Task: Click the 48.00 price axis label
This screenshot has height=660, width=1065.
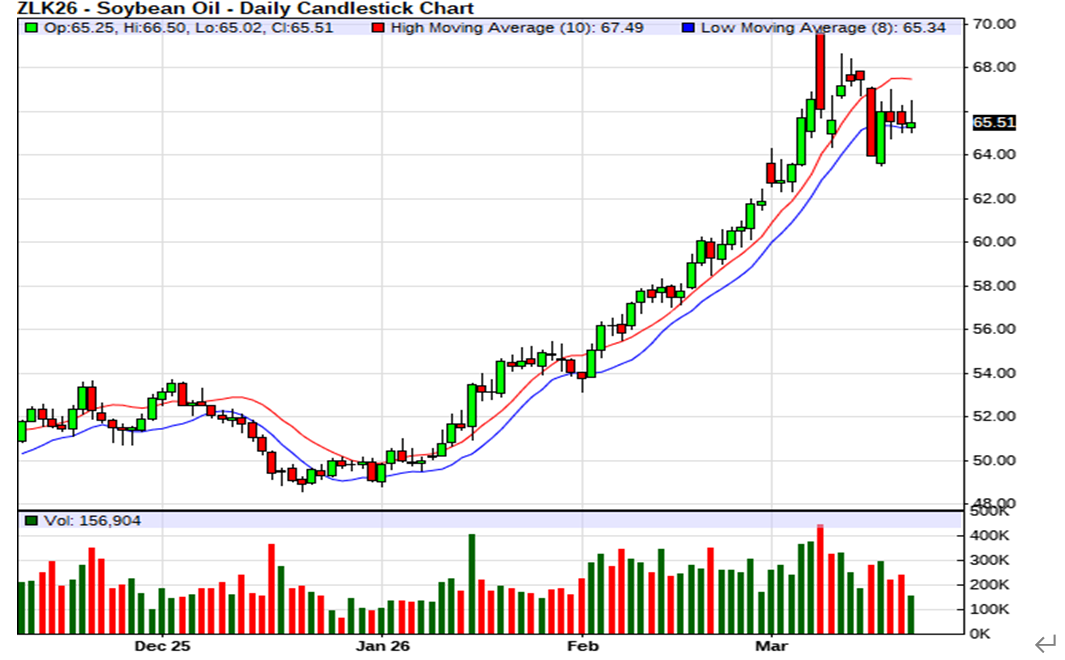Action: [x=996, y=503]
